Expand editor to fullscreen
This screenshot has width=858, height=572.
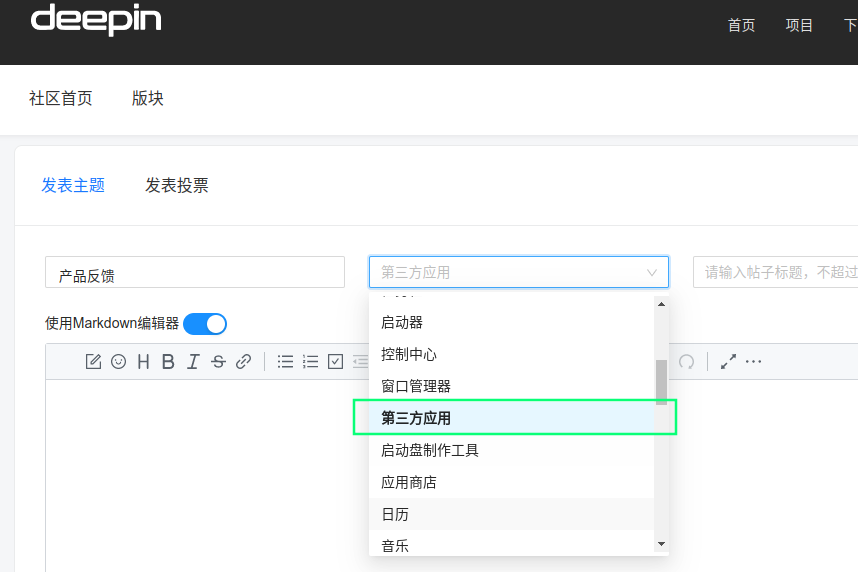(x=728, y=361)
